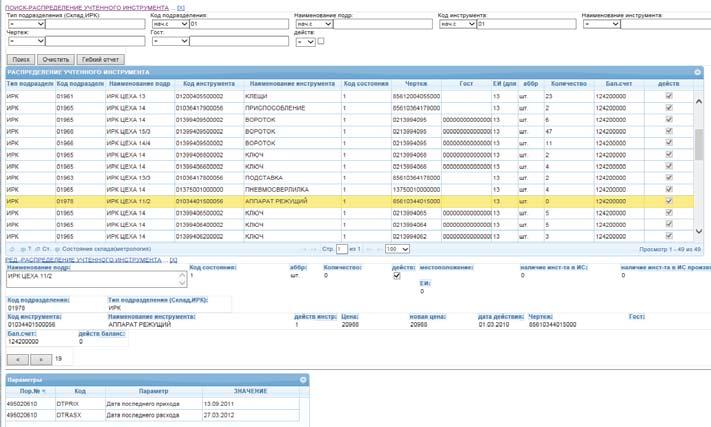Open Гост operator dropdown
The width and height of the screenshot is (711, 427).
170,41
